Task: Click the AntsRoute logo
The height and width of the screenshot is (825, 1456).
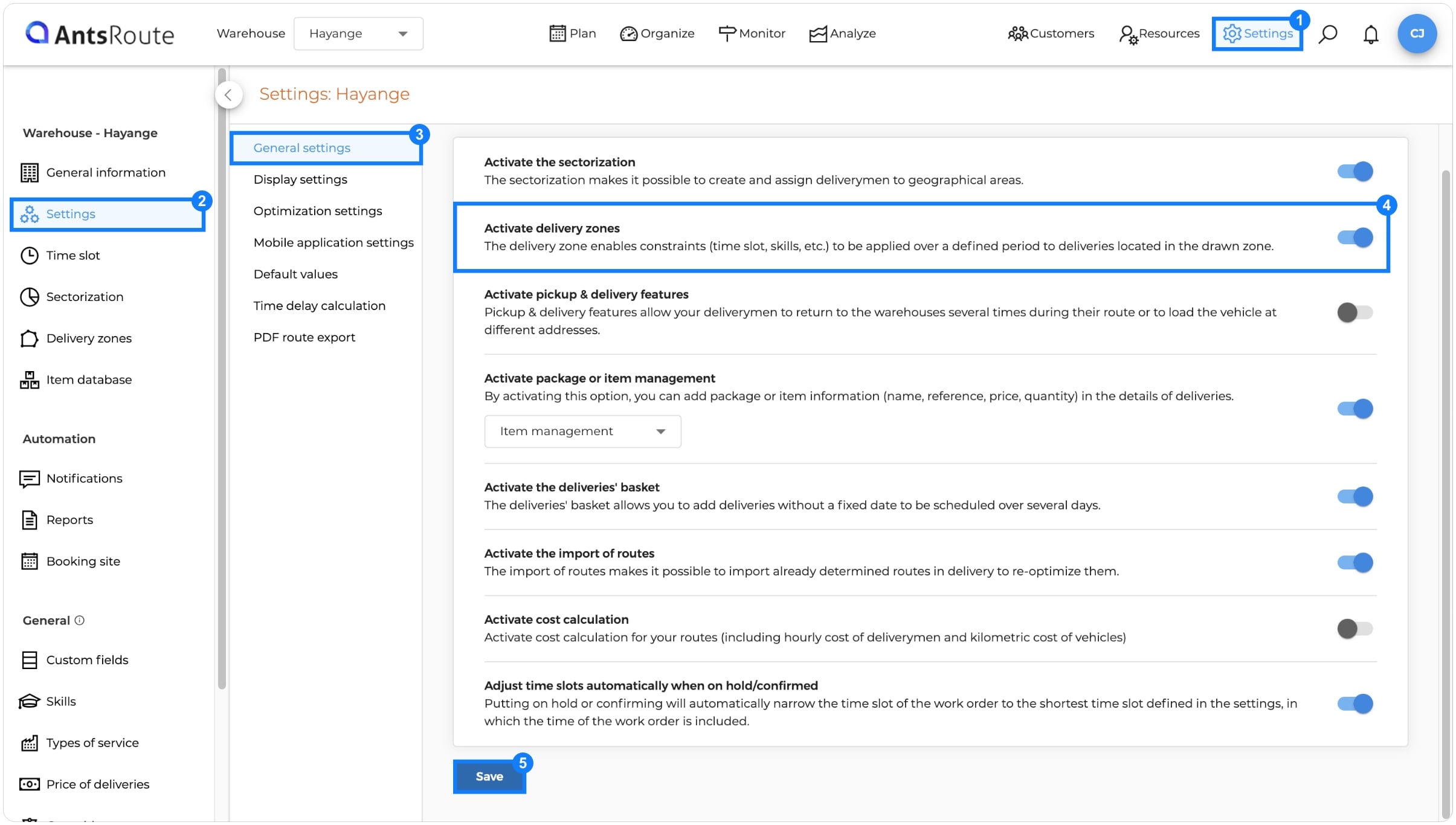Action: click(x=100, y=34)
